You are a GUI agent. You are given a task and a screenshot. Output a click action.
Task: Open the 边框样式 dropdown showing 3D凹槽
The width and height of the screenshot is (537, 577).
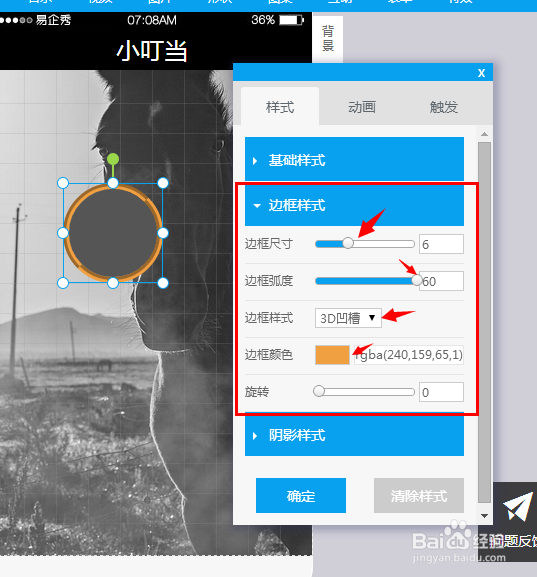point(348,318)
